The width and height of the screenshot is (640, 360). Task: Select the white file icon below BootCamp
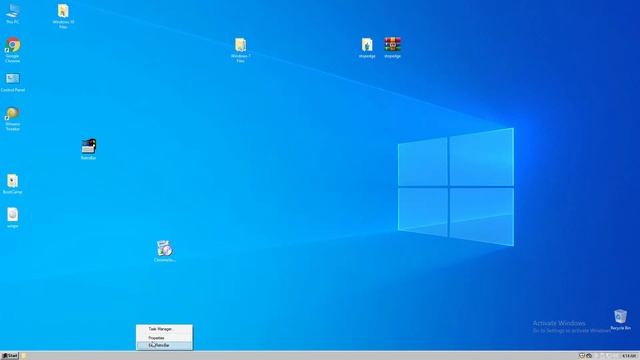click(13, 218)
